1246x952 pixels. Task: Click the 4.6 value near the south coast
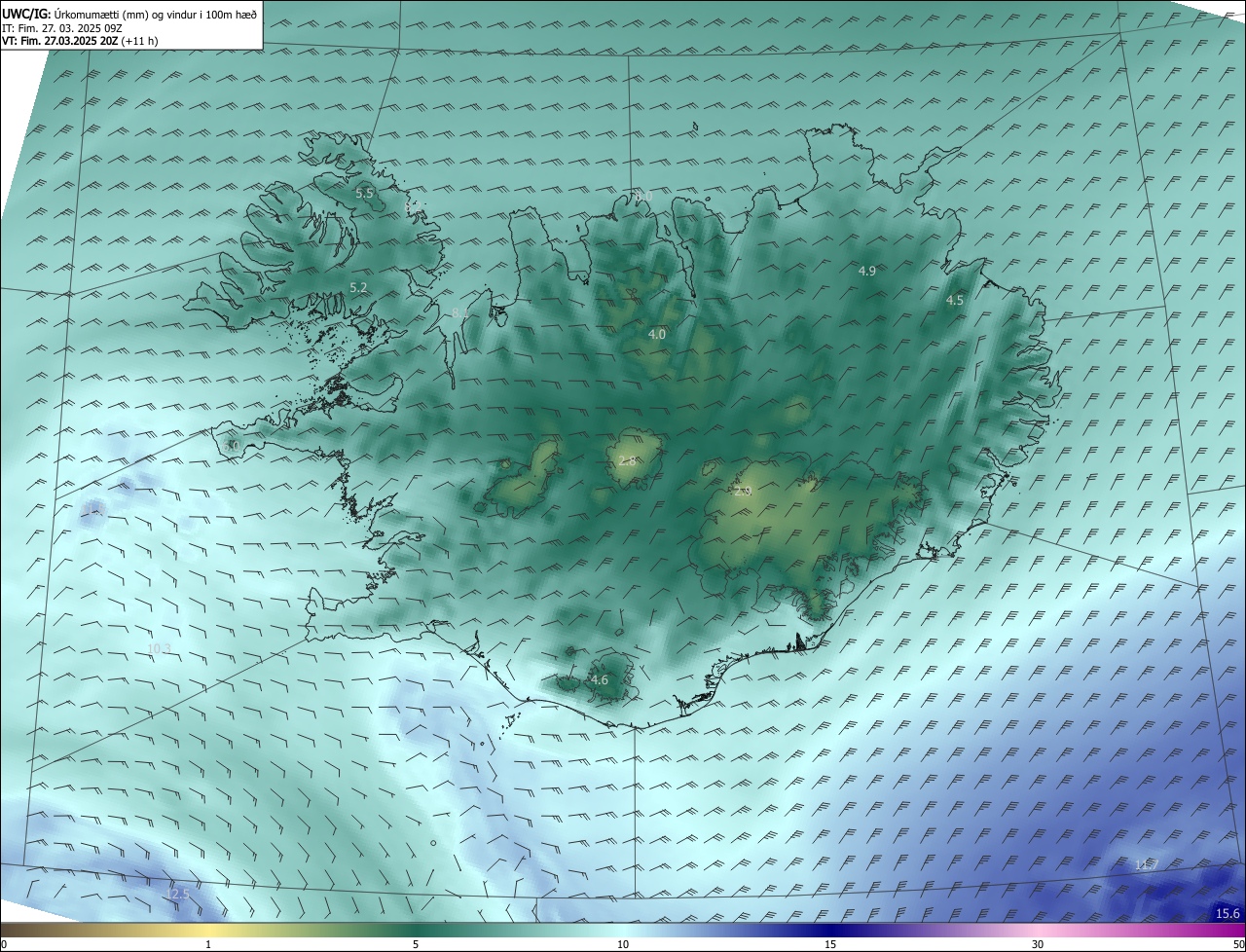[600, 679]
